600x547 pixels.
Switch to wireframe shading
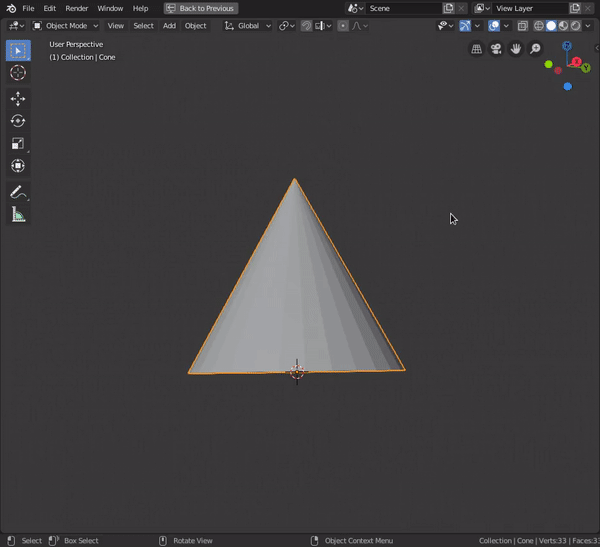coord(539,26)
